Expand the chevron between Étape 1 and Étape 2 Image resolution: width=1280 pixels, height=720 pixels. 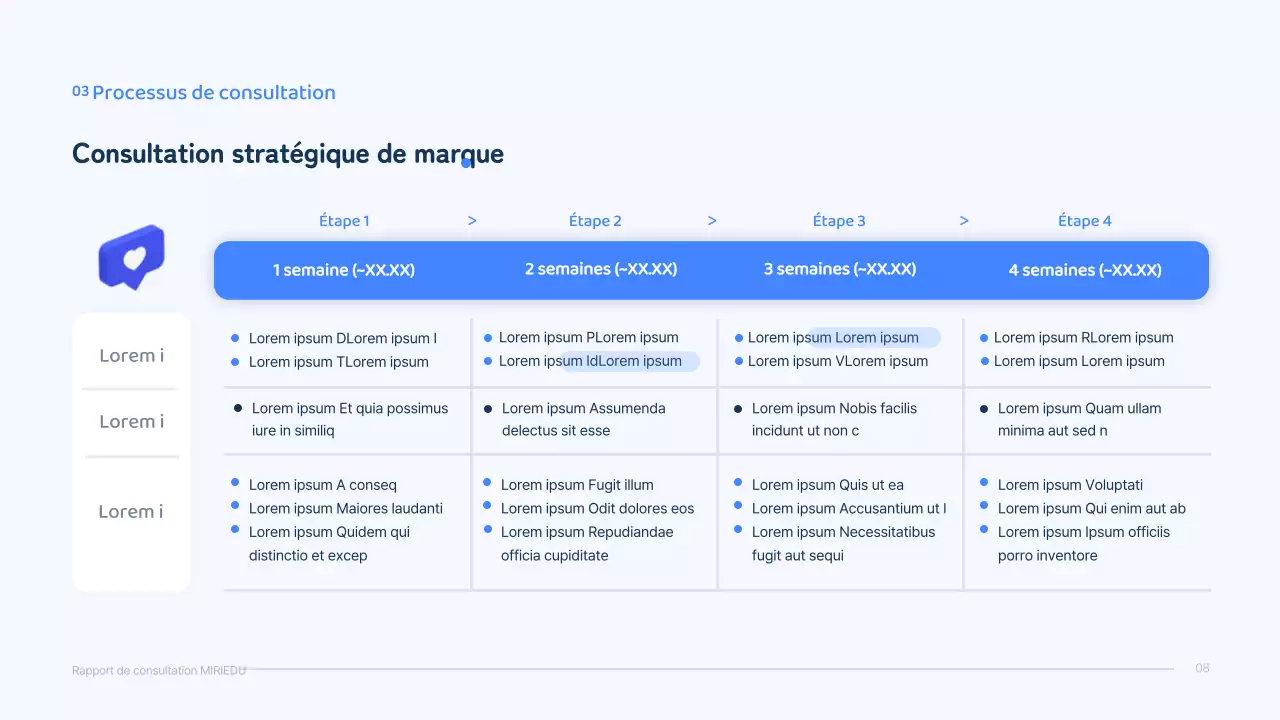pos(472,220)
